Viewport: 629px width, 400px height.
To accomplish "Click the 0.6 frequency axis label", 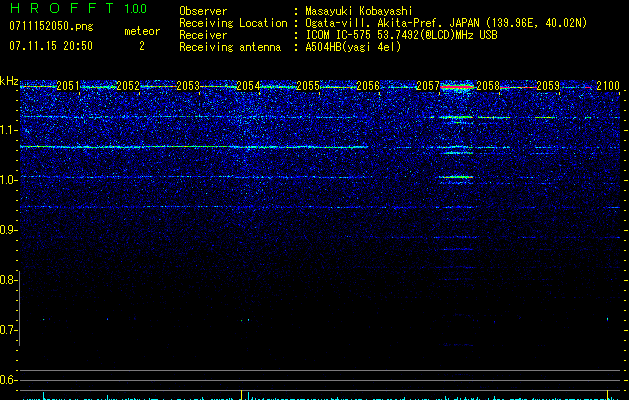I will tap(8, 380).
